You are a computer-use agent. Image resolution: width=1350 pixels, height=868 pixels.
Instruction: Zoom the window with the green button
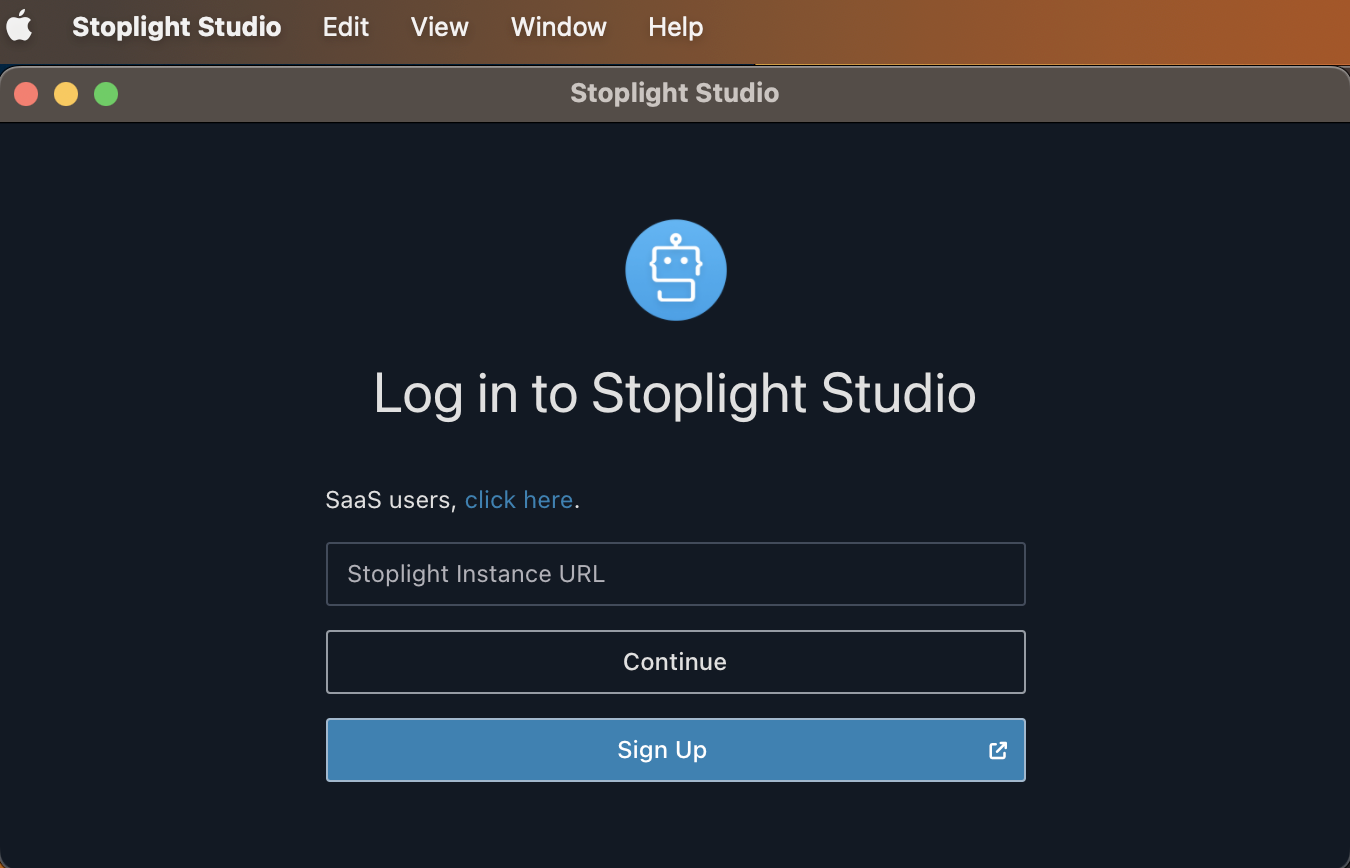[106, 94]
